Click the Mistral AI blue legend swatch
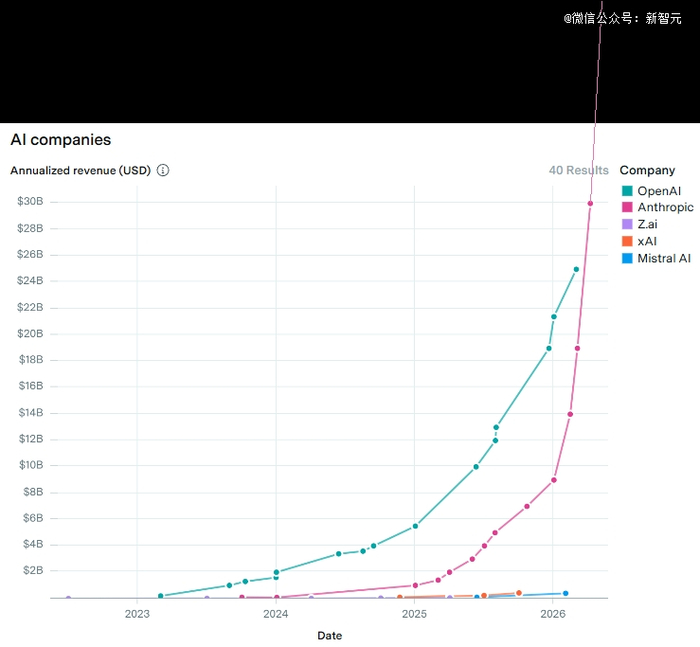The height and width of the screenshot is (647, 700). (x=627, y=258)
